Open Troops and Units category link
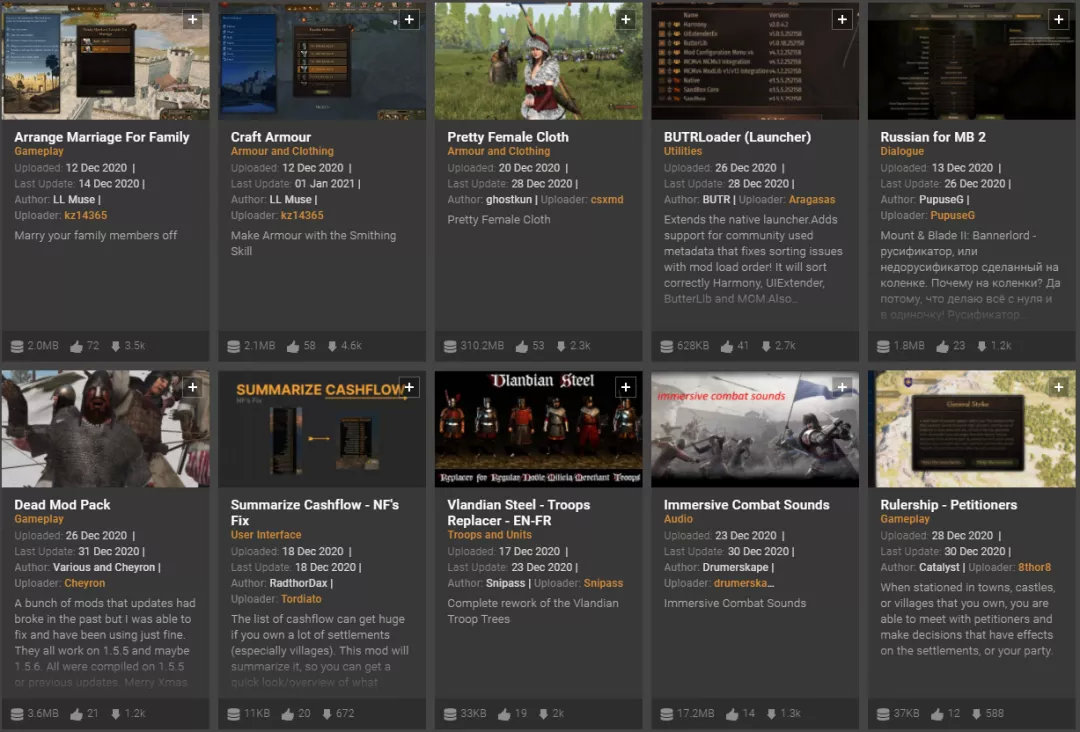 (489, 535)
